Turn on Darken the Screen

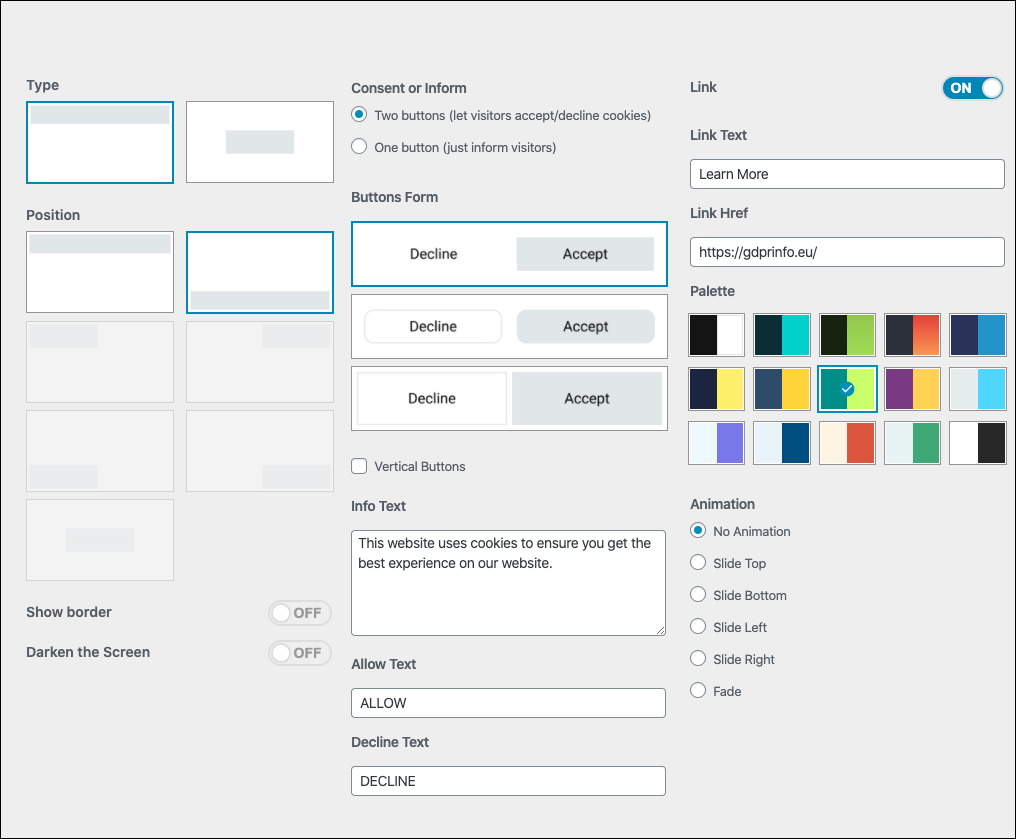point(299,653)
